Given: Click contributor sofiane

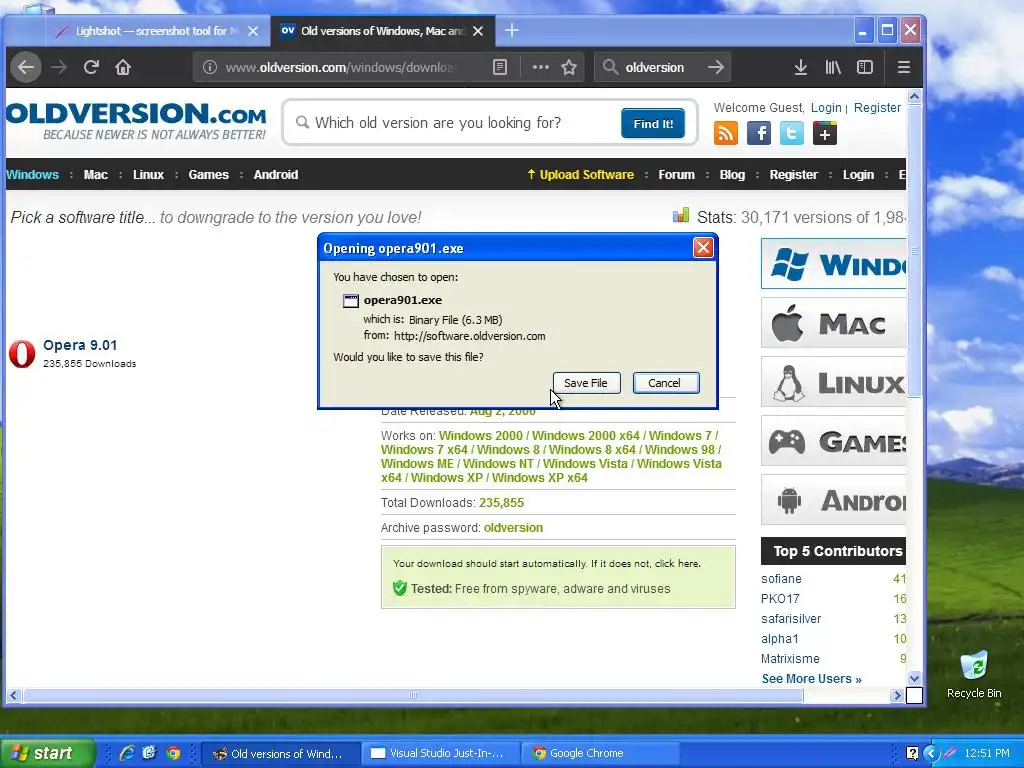Looking at the screenshot, I should tap(781, 579).
